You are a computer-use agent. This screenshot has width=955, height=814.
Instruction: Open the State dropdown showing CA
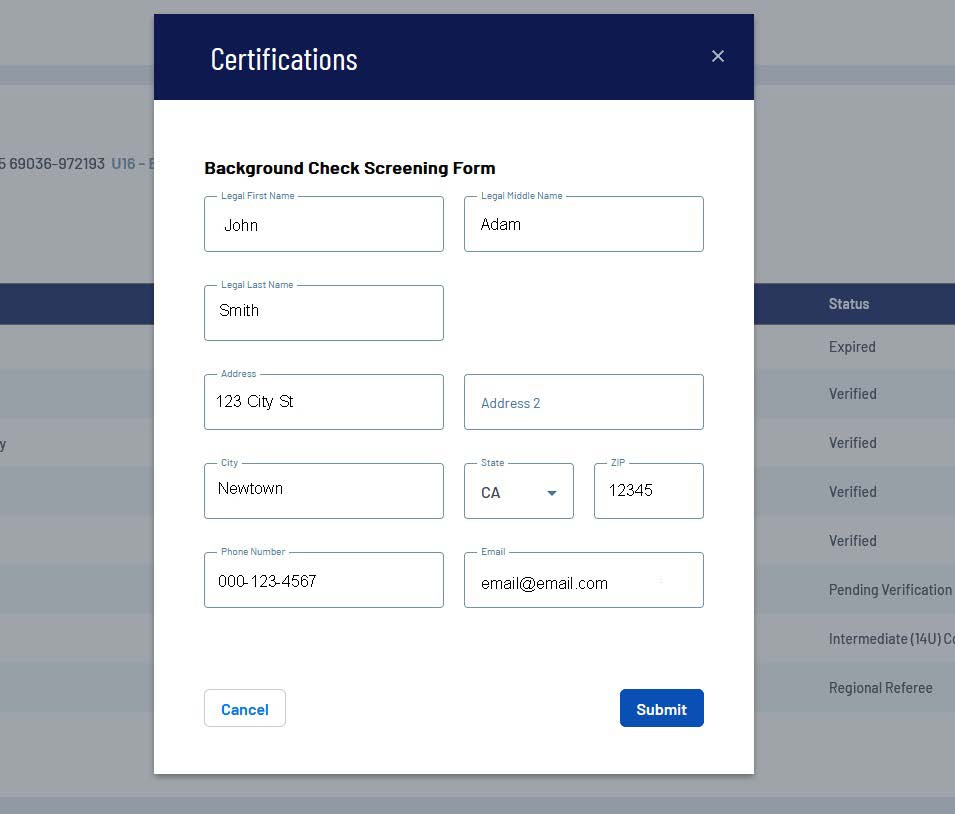518,492
